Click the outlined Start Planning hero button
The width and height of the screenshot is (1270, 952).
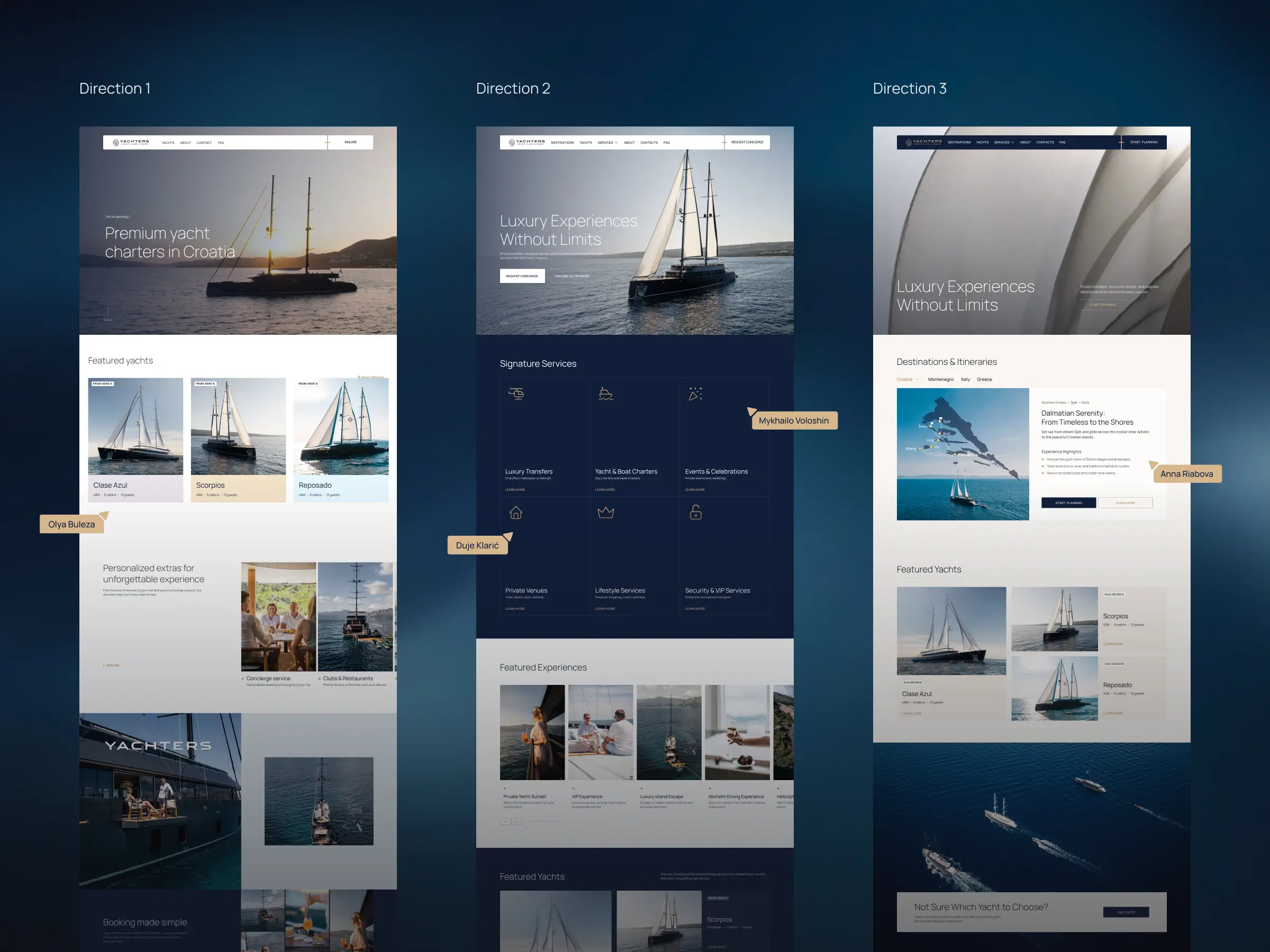coord(1103,305)
